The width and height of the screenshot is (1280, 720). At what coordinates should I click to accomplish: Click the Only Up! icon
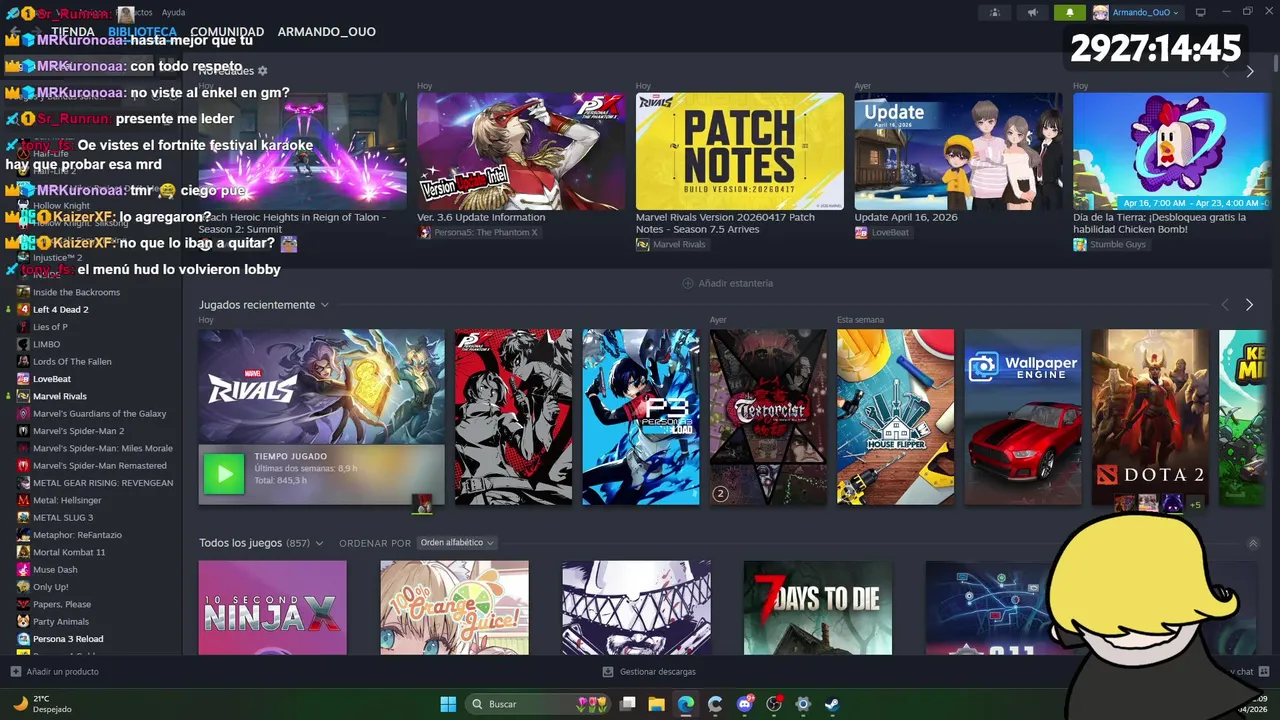[x=23, y=587]
